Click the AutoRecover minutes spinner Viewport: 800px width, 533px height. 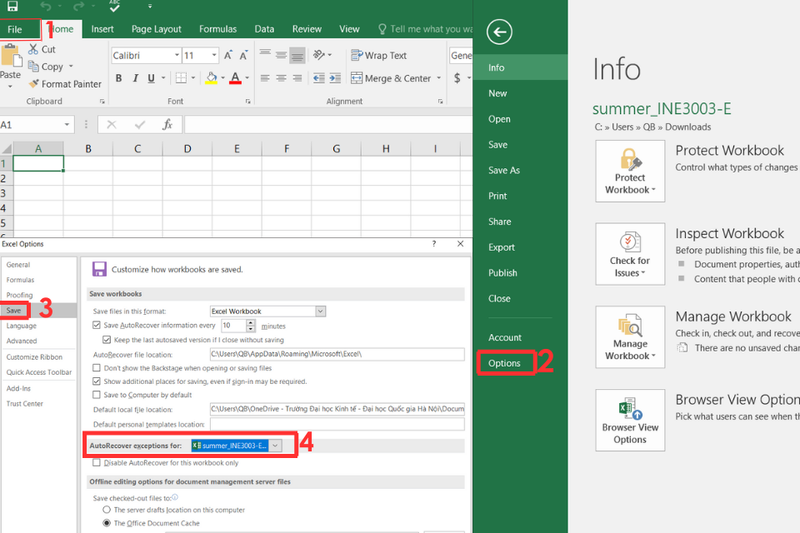pos(251,325)
